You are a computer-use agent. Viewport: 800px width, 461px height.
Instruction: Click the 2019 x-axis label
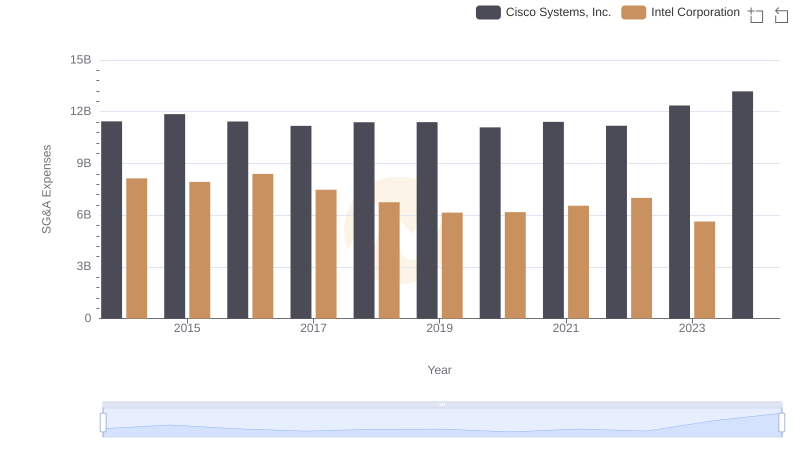coord(439,328)
